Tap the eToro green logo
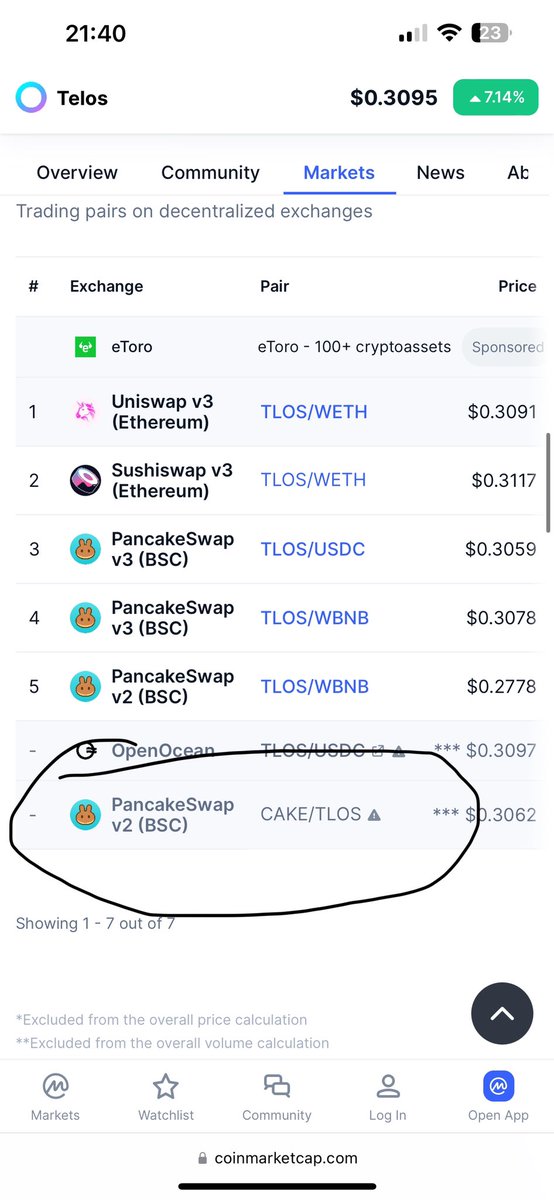This screenshot has width=554, height=1200. [85, 347]
